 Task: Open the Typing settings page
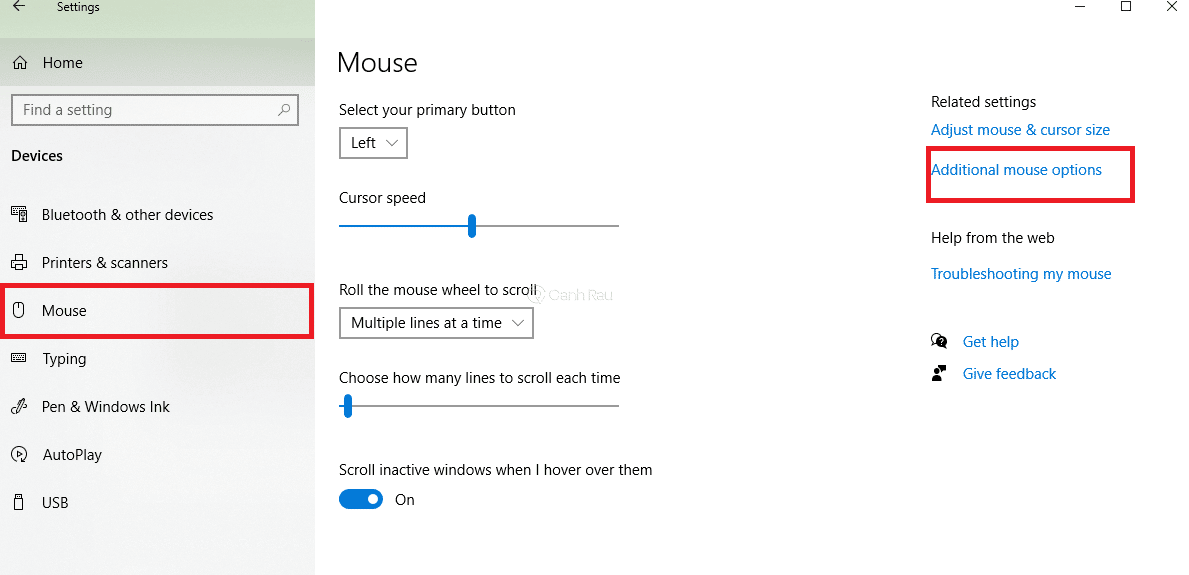point(64,359)
